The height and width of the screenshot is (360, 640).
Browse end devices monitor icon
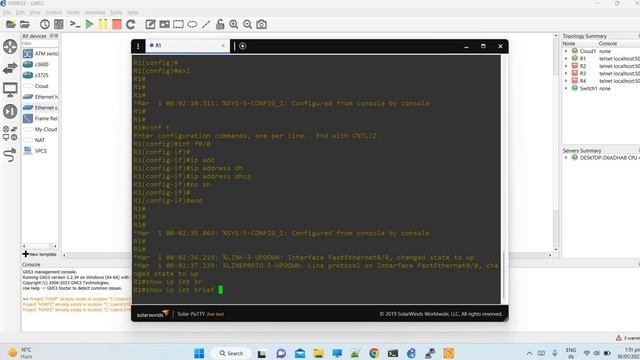(x=10, y=89)
